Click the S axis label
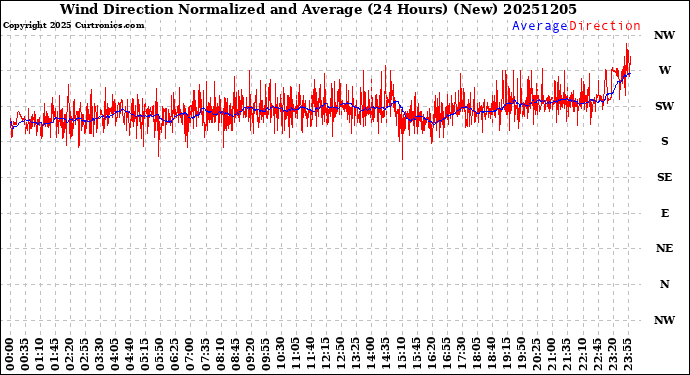This screenshot has height=375, width=690. 664,141
